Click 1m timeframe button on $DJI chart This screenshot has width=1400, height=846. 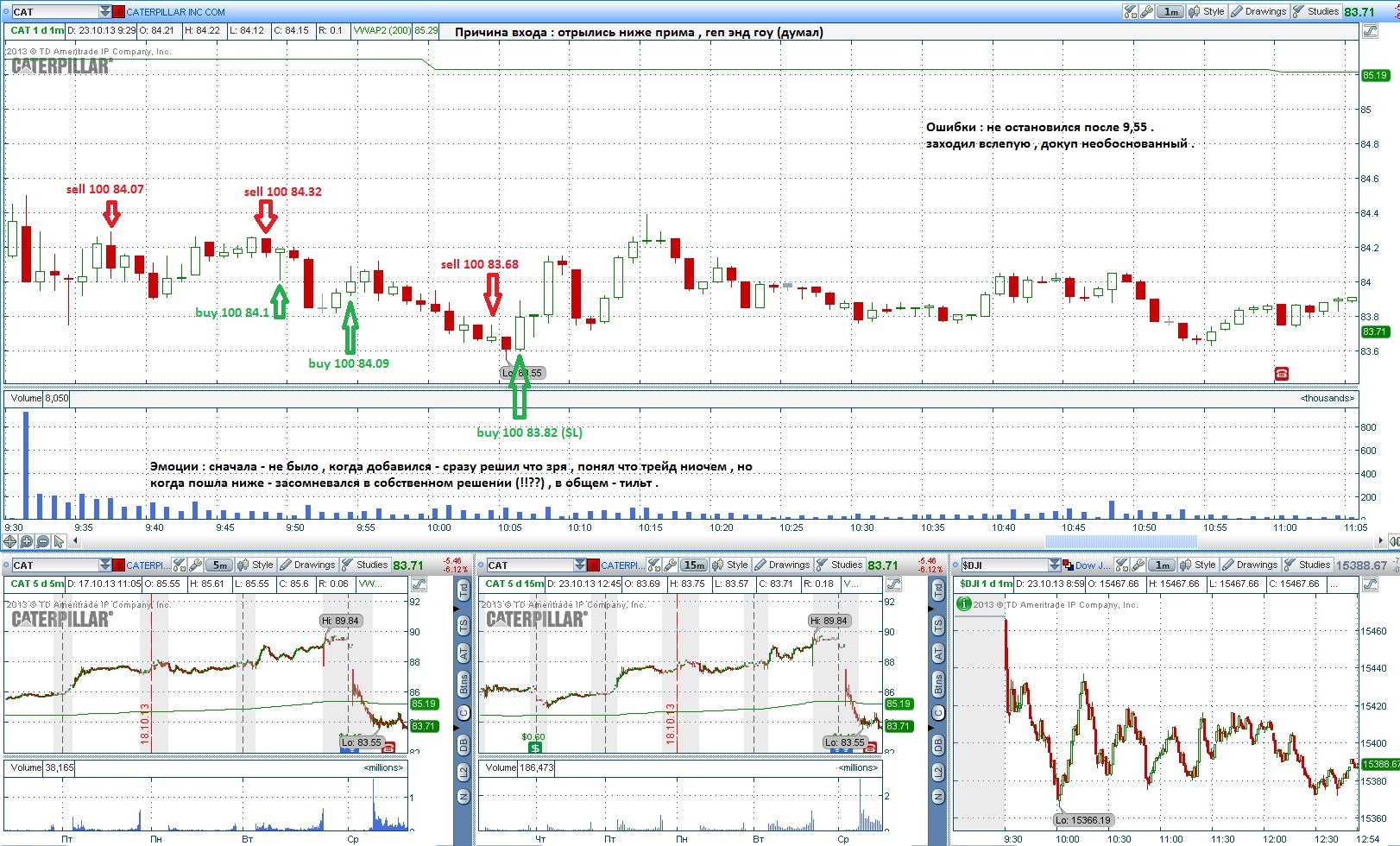(x=1163, y=565)
